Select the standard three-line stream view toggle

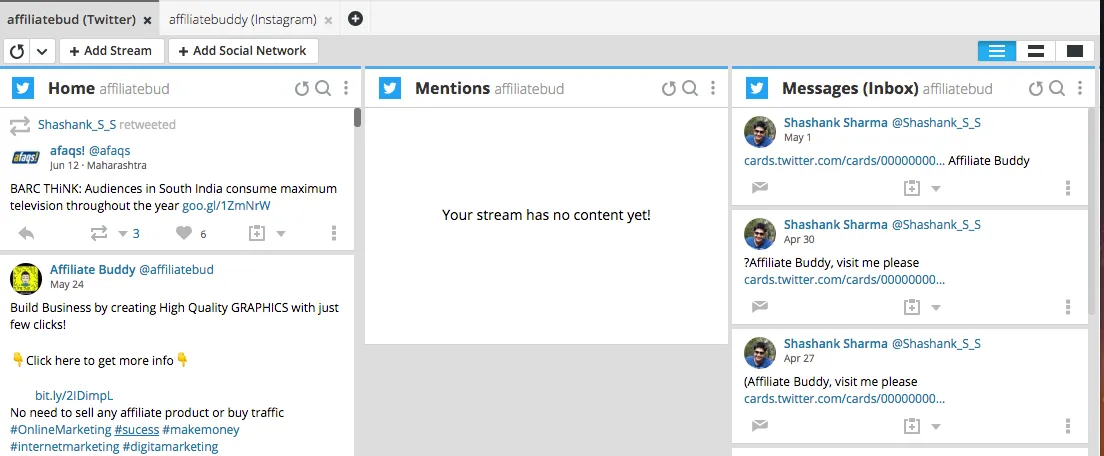[x=996, y=51]
